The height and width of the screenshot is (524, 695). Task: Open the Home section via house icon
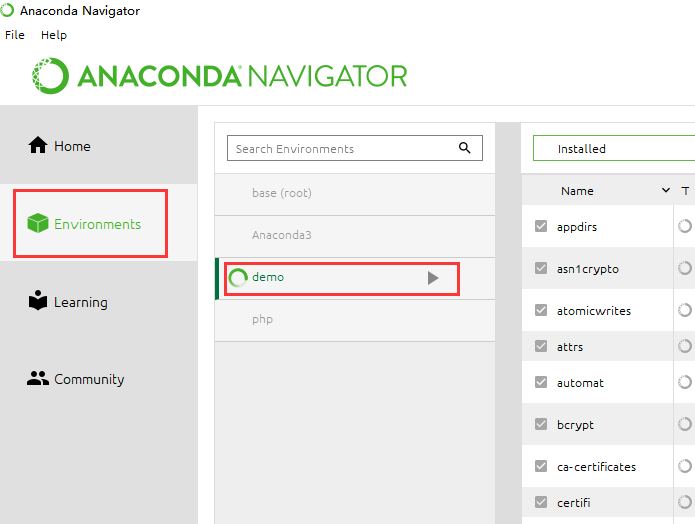38,145
